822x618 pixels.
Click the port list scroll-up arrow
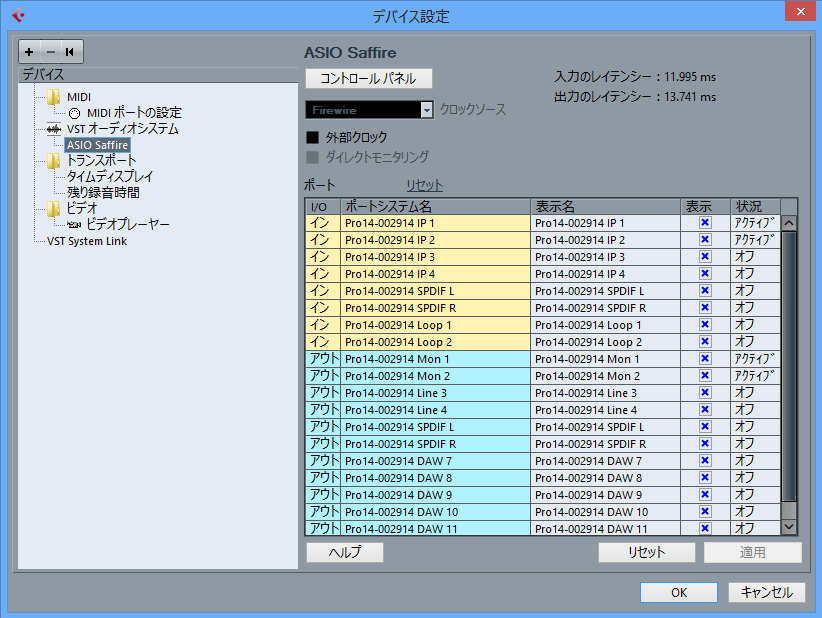tap(789, 223)
